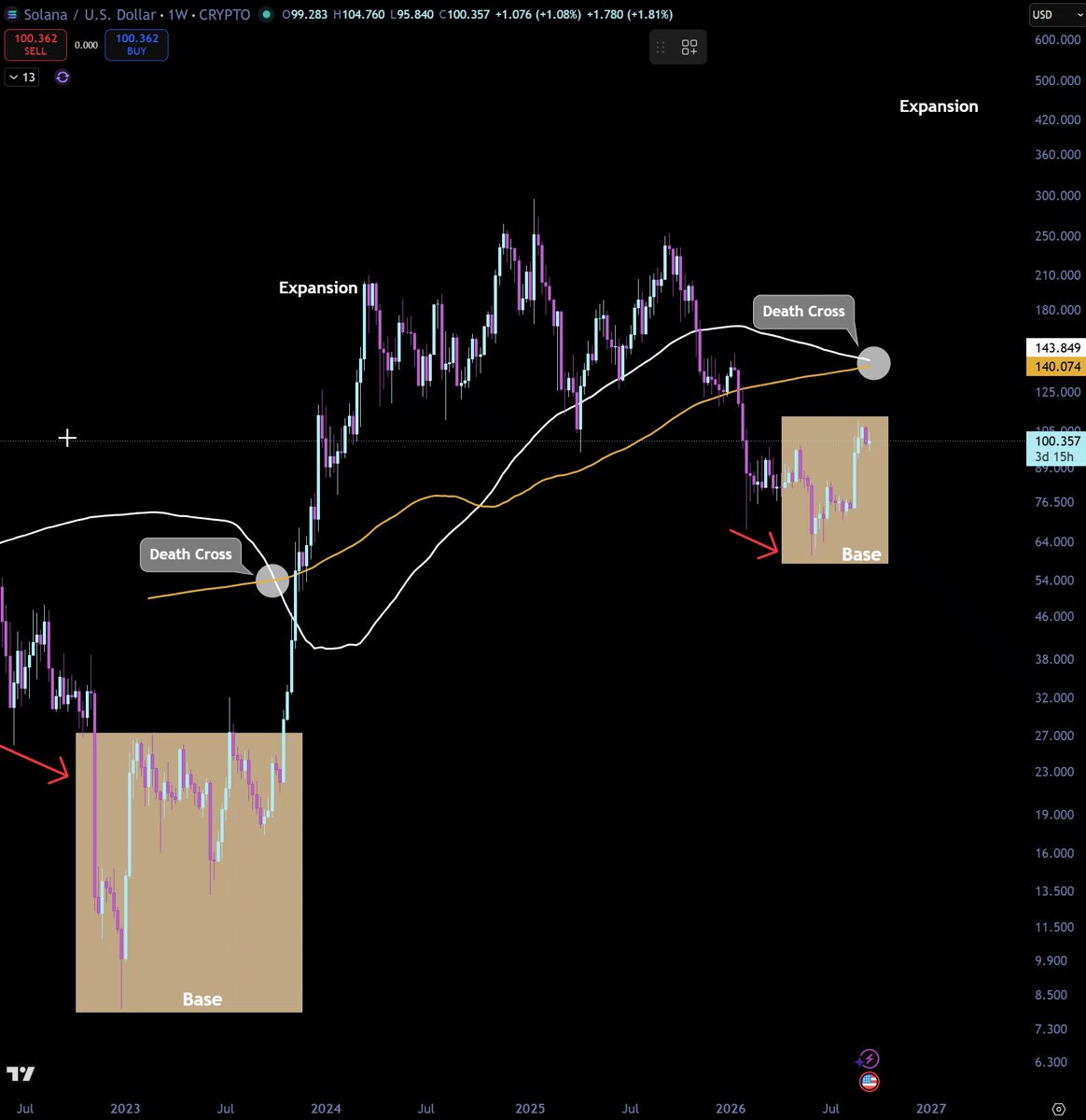Click the 2025 label on time axis
Screen dimensions: 1086x1120
pyautogui.click(x=530, y=1109)
